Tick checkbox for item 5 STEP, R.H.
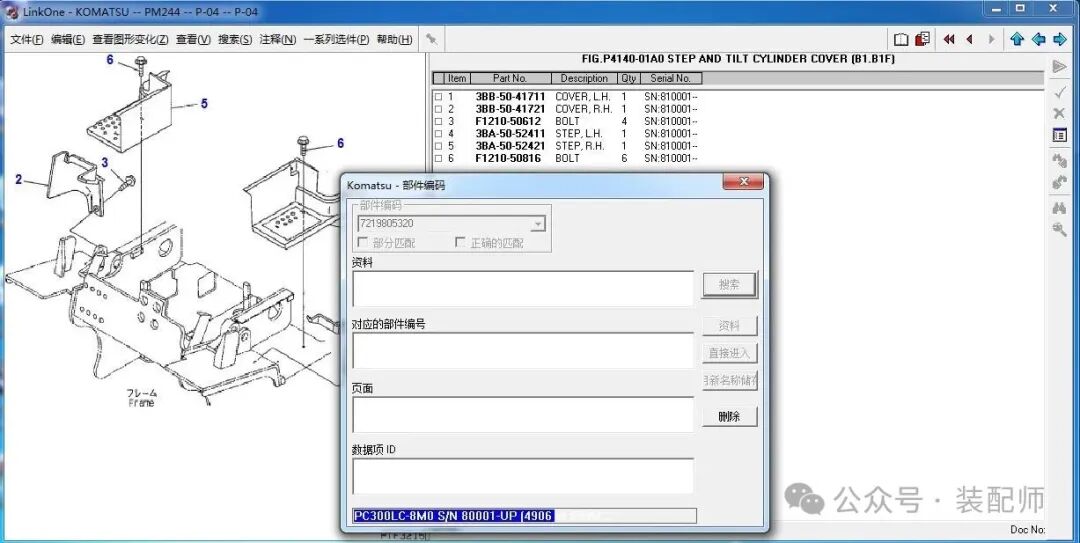Image resolution: width=1080 pixels, height=543 pixels. (438, 147)
